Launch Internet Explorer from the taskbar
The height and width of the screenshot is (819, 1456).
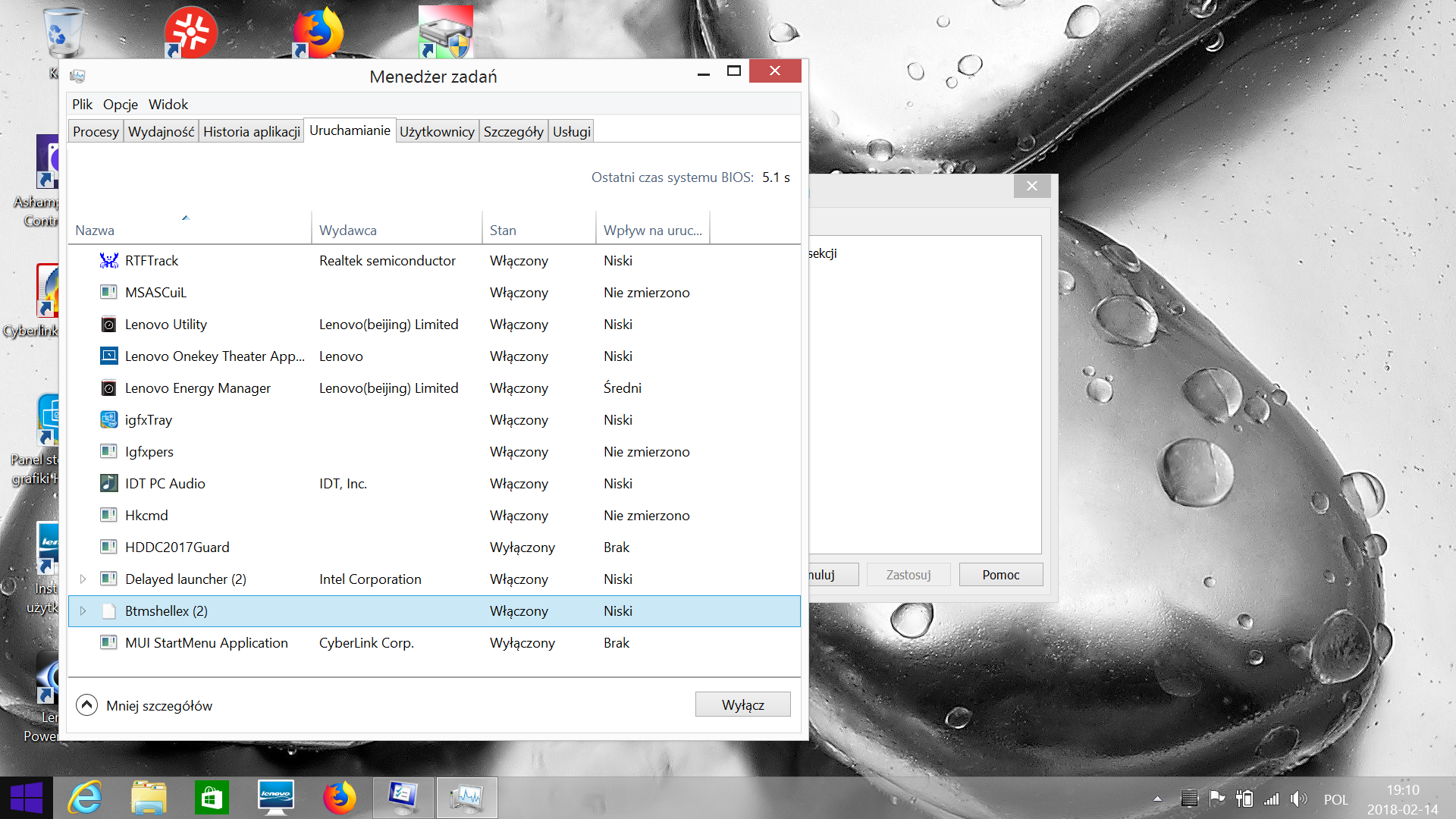[x=85, y=798]
